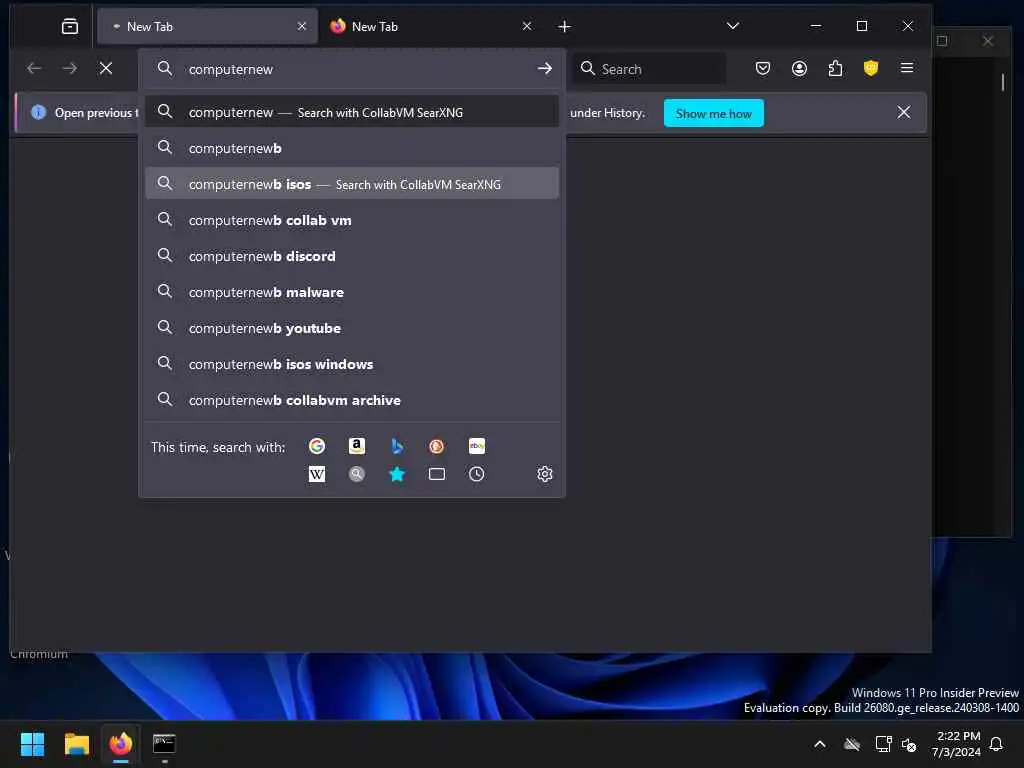Open the cloud sync tray icon
Image resolution: width=1024 pixels, height=768 pixels.
click(852, 744)
